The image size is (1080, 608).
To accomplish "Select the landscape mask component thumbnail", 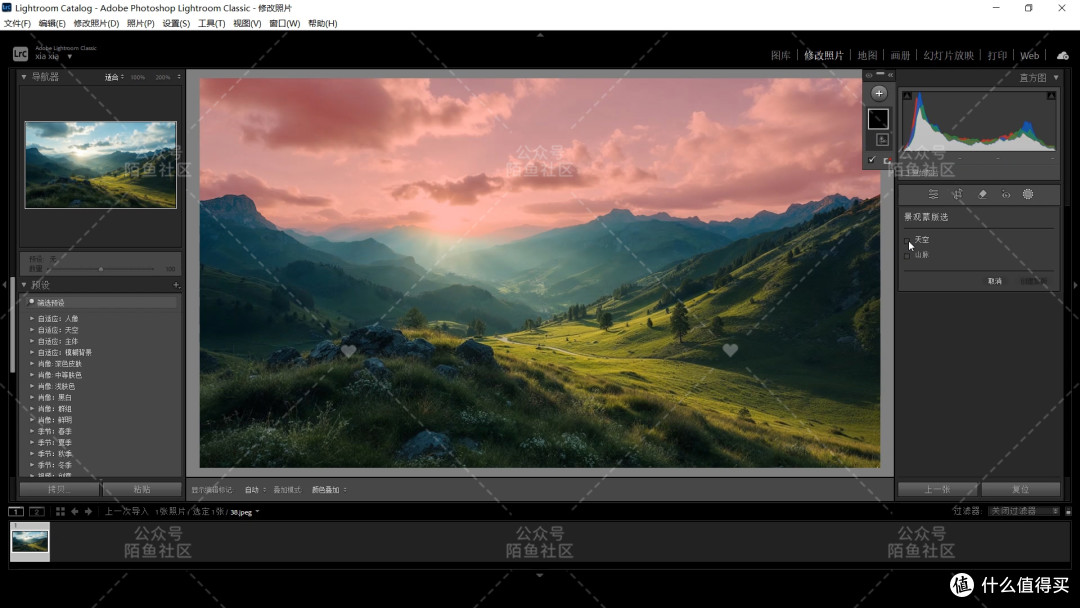I will (882, 140).
